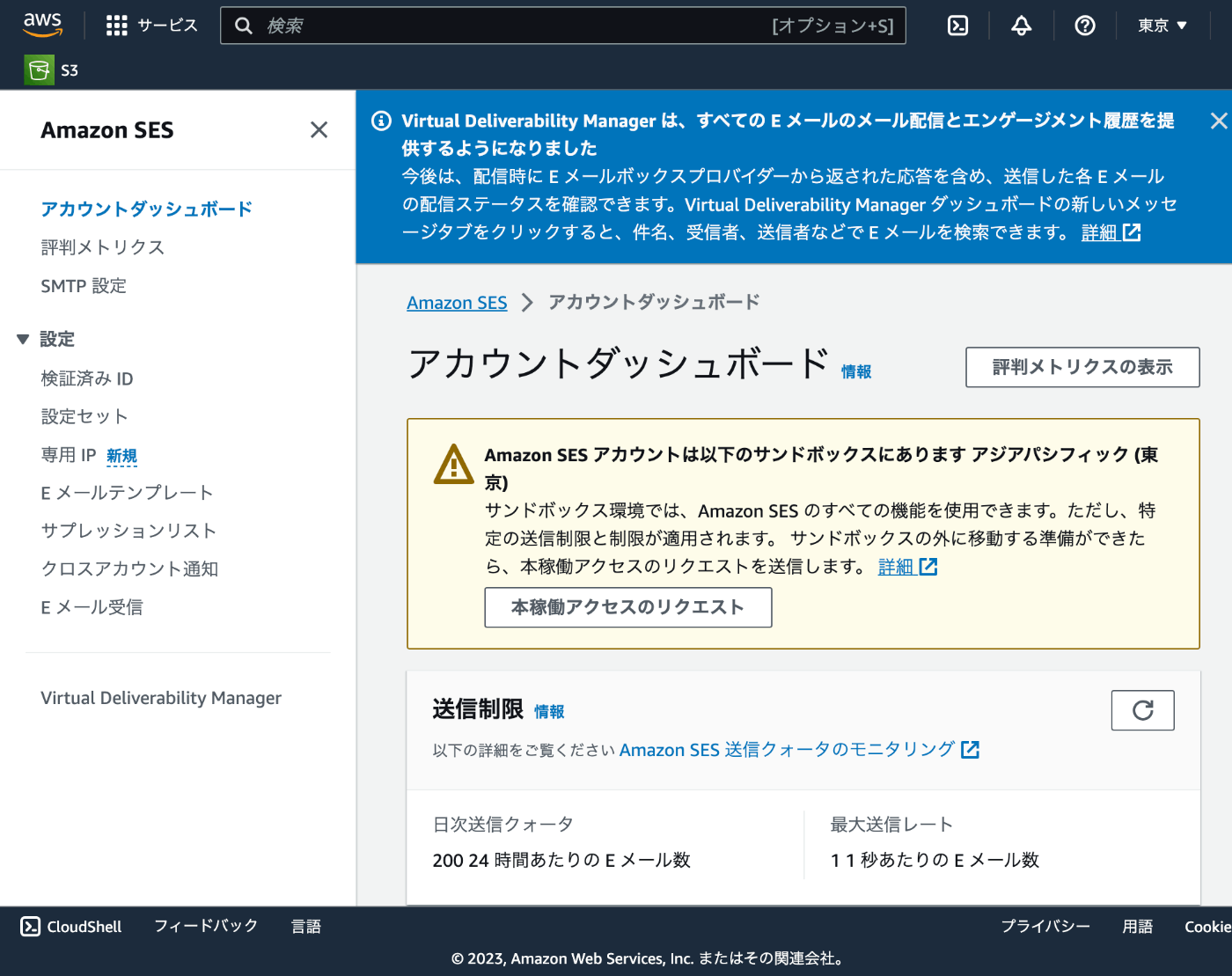The image size is (1232, 976).
Task: Open 検証済み ID page
Action: pos(86,378)
